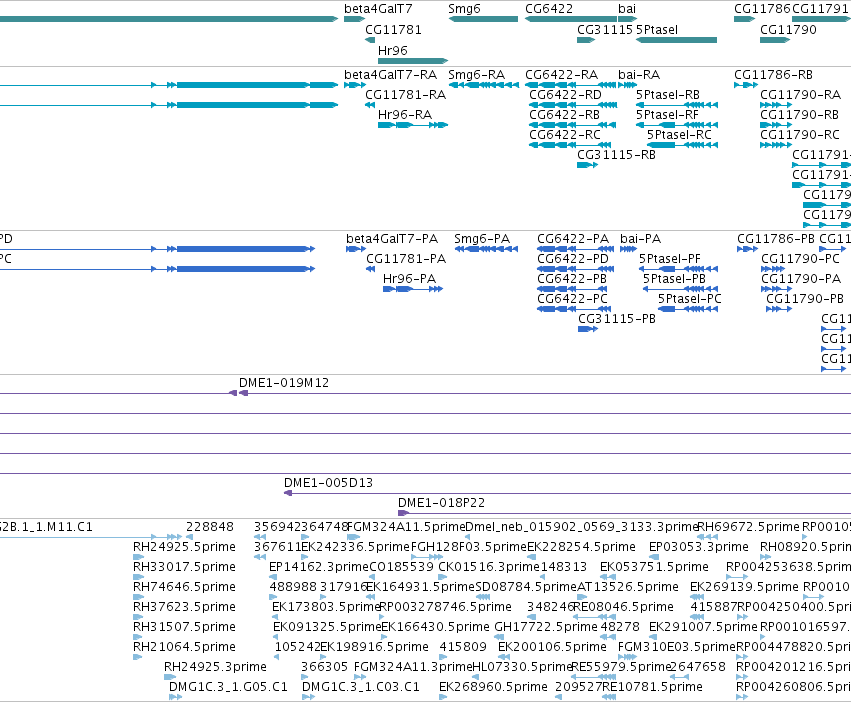Select the CG6422-PC protein label
Viewport: 851px width, 702px height.
[x=573, y=299]
